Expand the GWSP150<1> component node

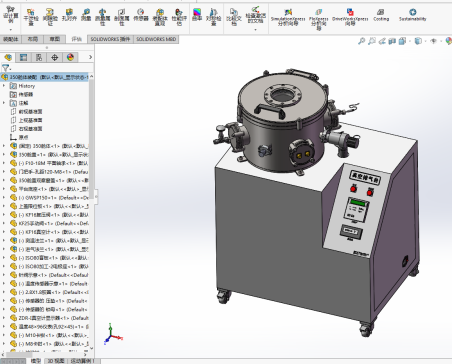coord(4,197)
